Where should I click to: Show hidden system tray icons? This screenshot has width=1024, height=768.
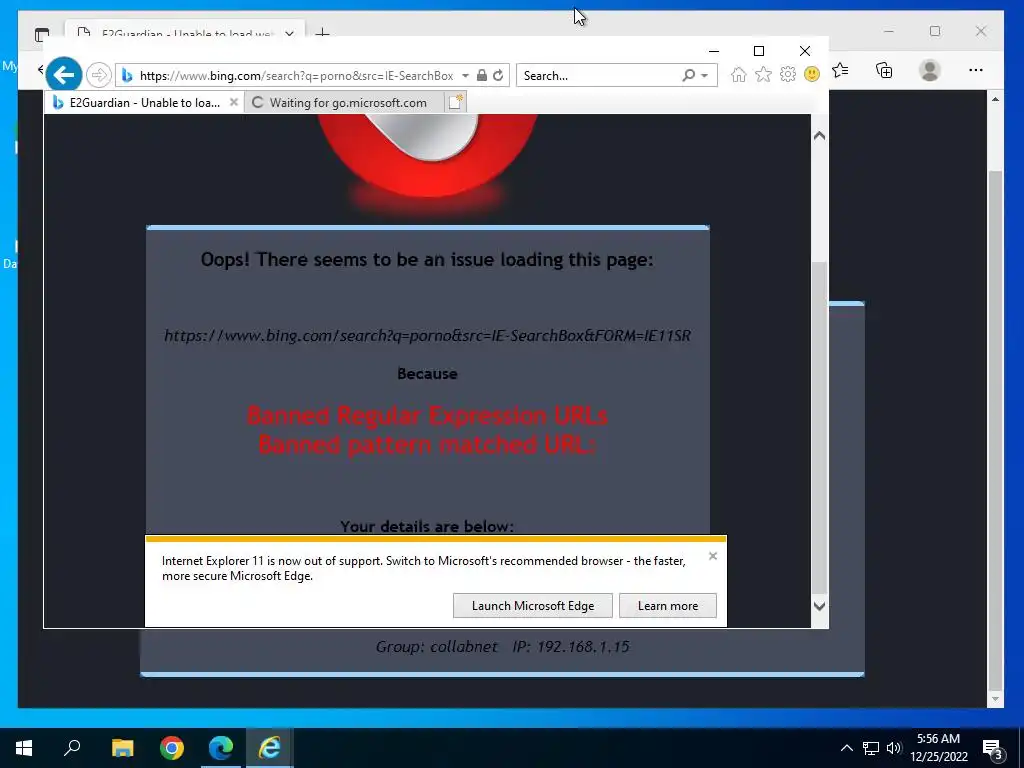coord(846,748)
